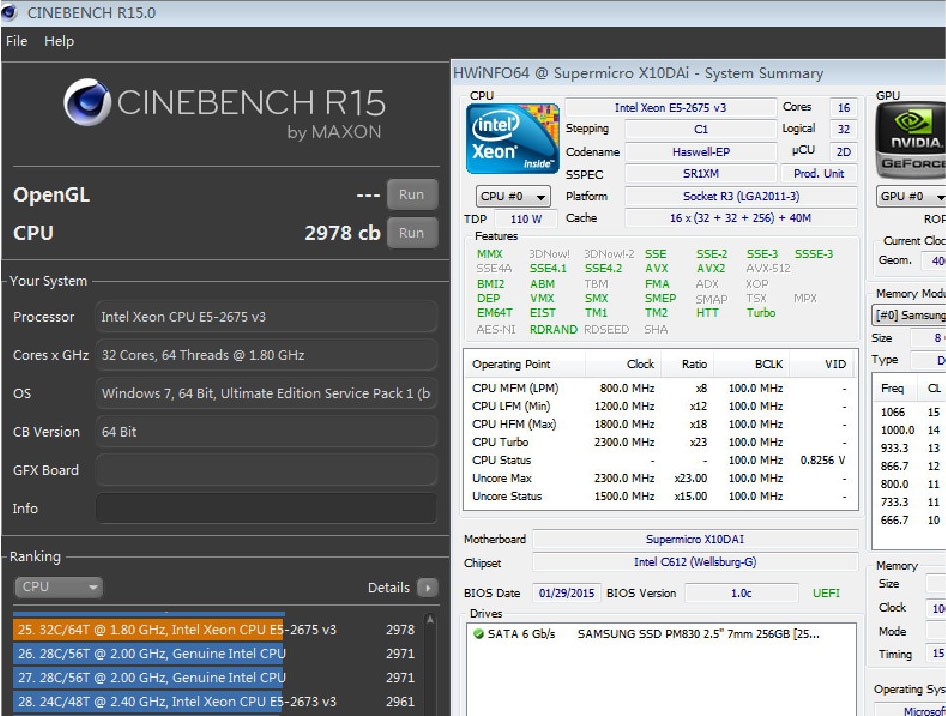Click the VID column header
The image size is (946, 716).
(x=823, y=364)
